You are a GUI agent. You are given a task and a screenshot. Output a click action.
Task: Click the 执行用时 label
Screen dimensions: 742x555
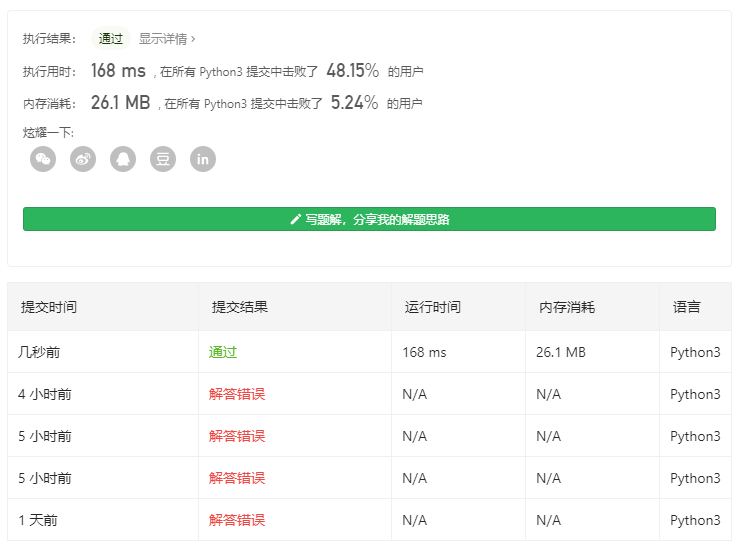tap(49, 71)
